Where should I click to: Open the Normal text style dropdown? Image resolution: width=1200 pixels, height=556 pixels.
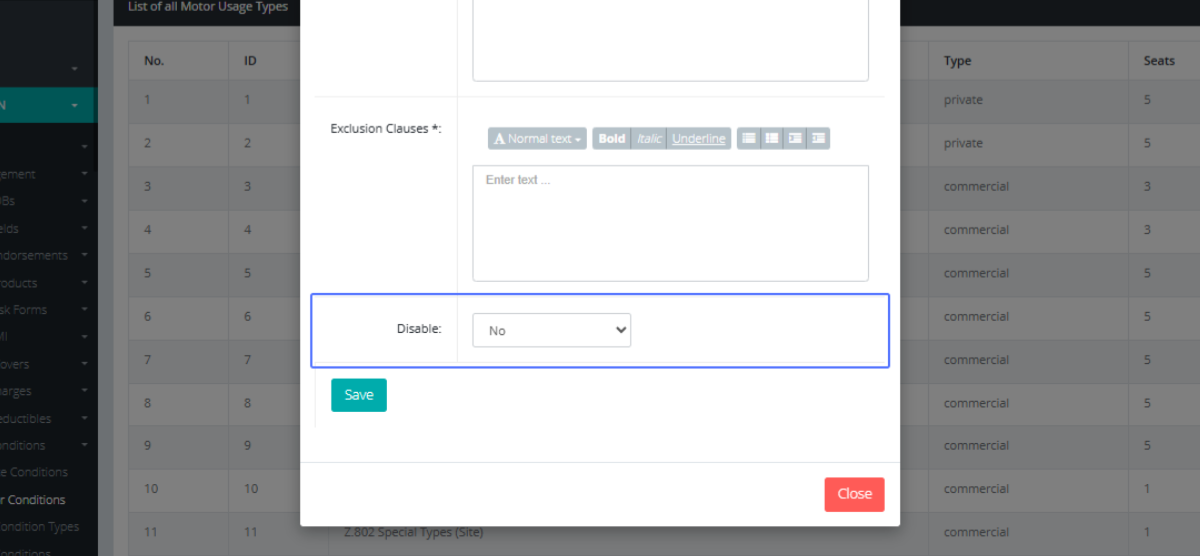[537, 138]
